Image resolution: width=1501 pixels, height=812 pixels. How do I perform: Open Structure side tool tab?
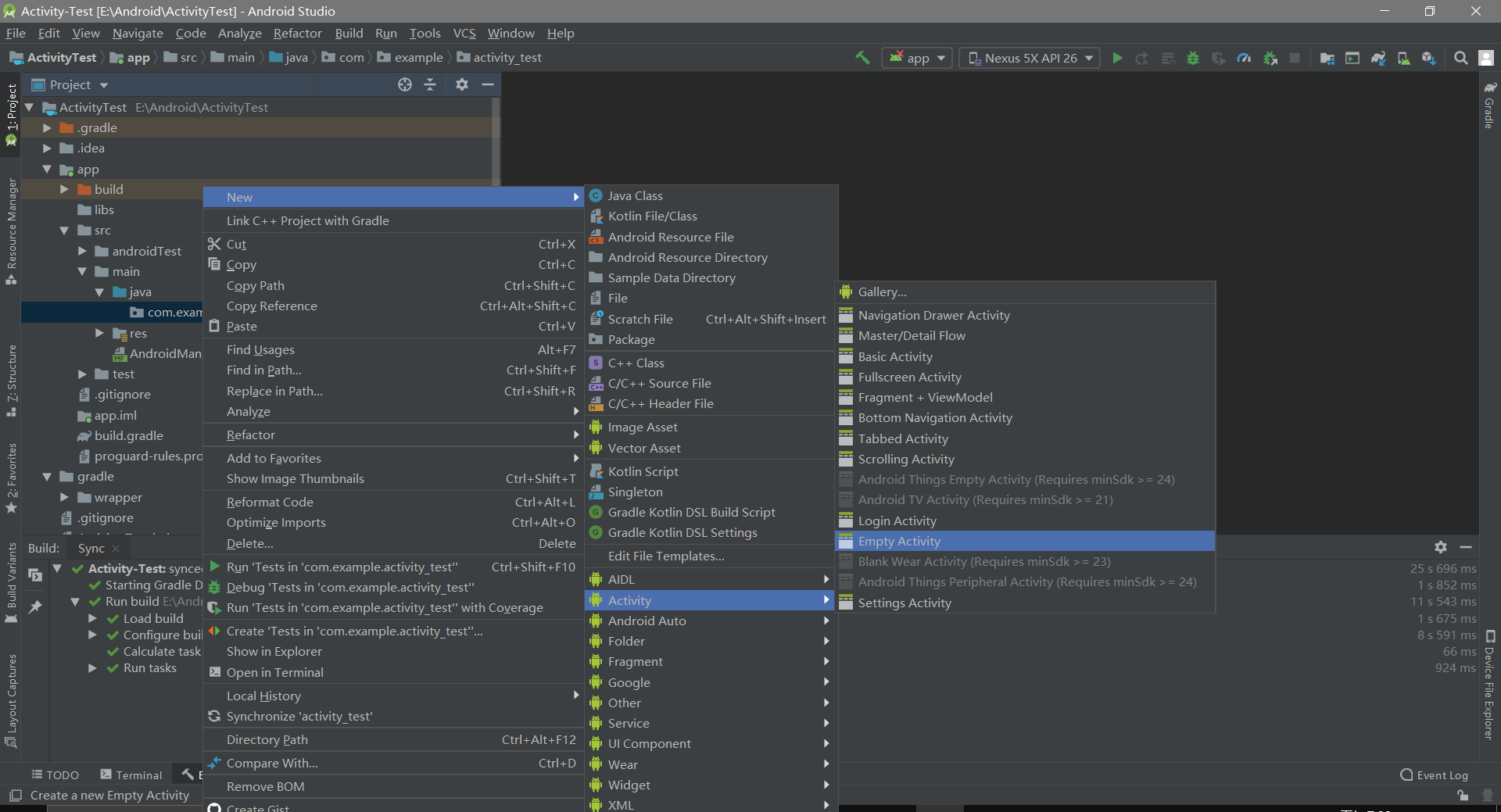click(11, 381)
